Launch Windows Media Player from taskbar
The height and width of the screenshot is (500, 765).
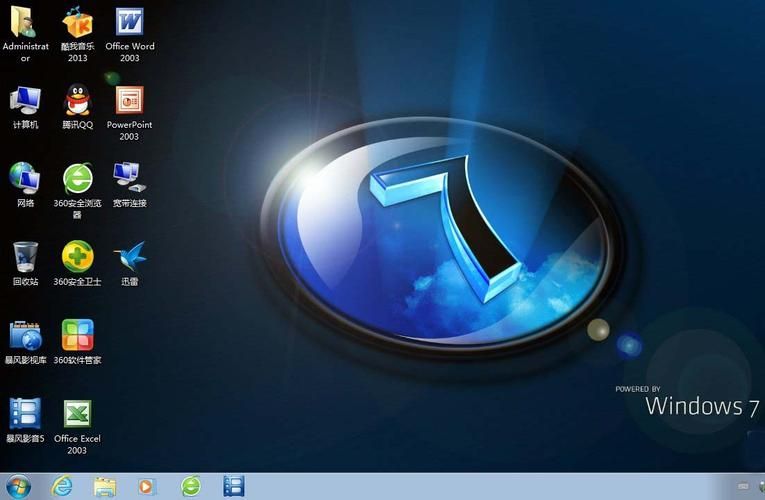[148, 487]
